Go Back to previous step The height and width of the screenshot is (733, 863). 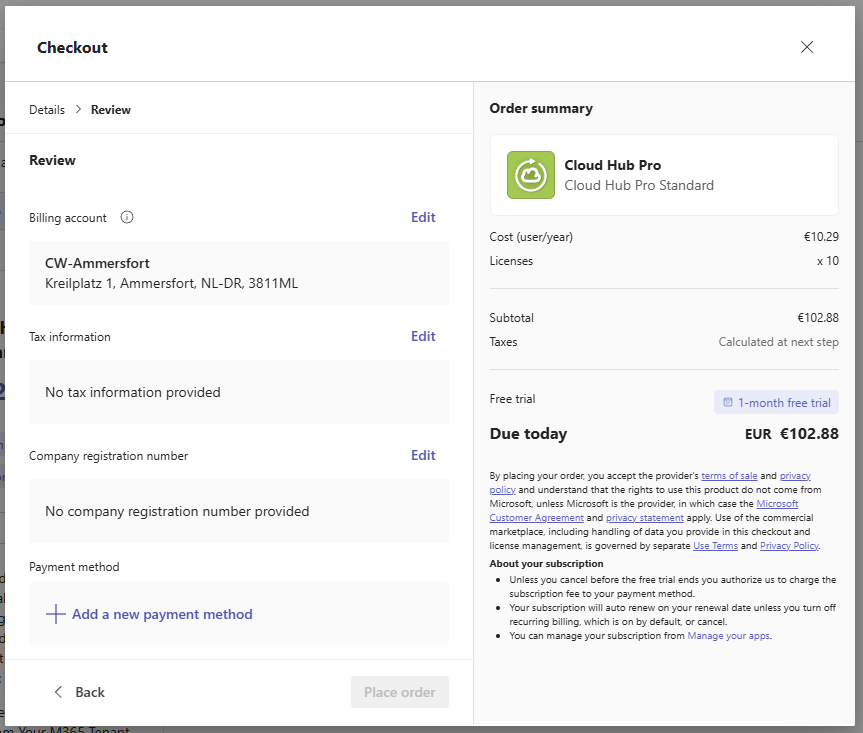pyautogui.click(x=79, y=692)
